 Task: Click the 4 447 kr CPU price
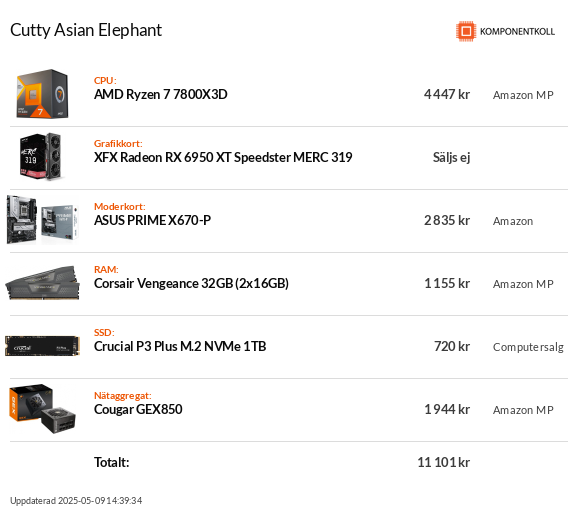pos(447,95)
